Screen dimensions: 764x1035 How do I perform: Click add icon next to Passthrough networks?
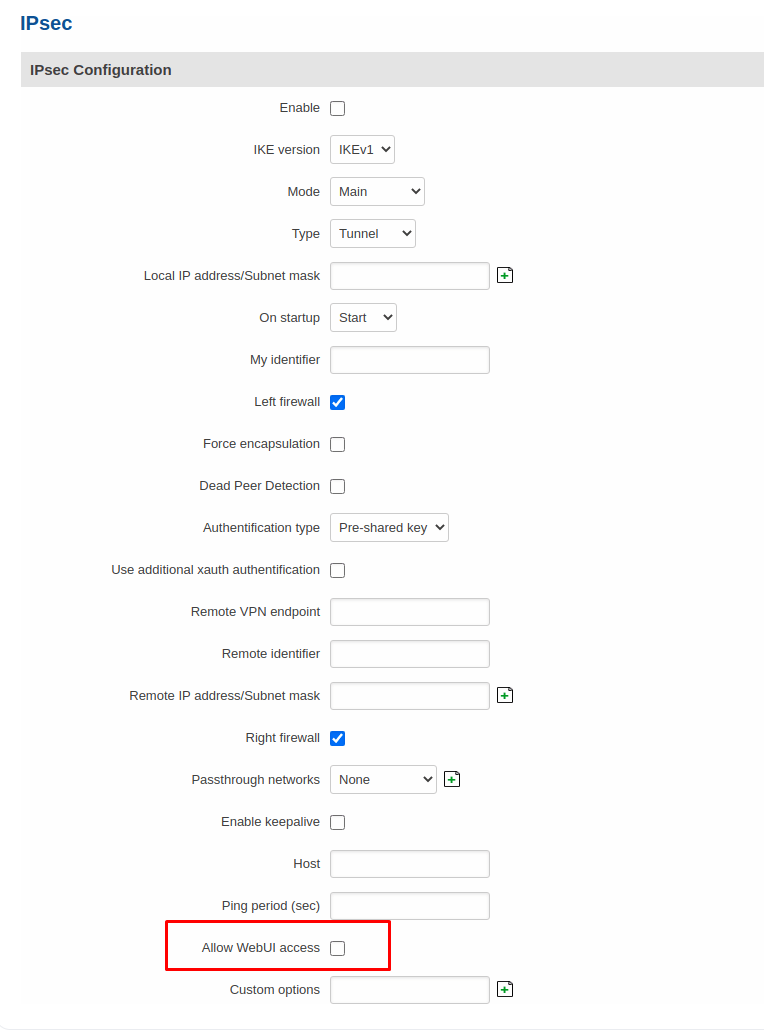[x=452, y=780]
